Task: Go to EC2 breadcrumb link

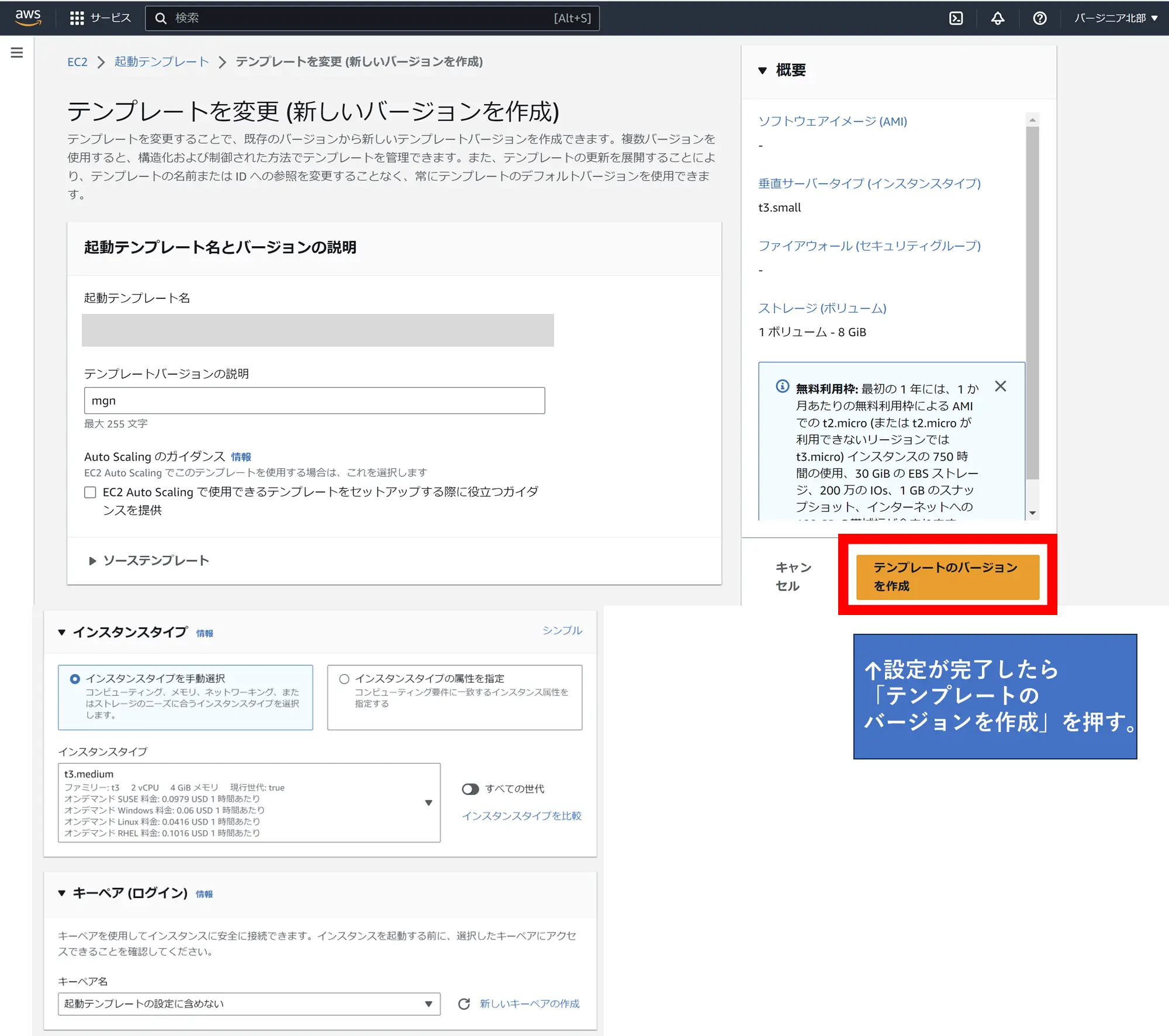Action: (77, 61)
